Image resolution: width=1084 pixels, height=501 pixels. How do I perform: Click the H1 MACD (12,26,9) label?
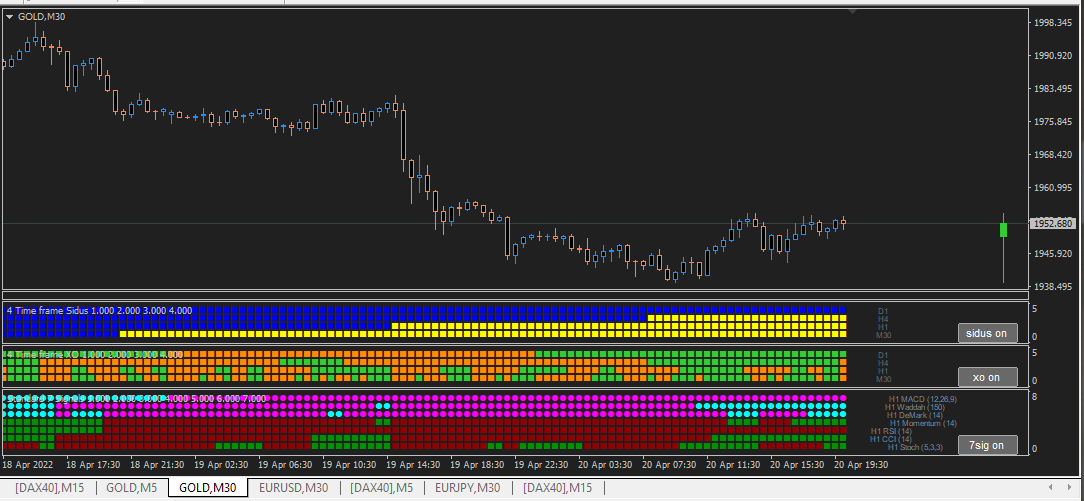tap(923, 399)
